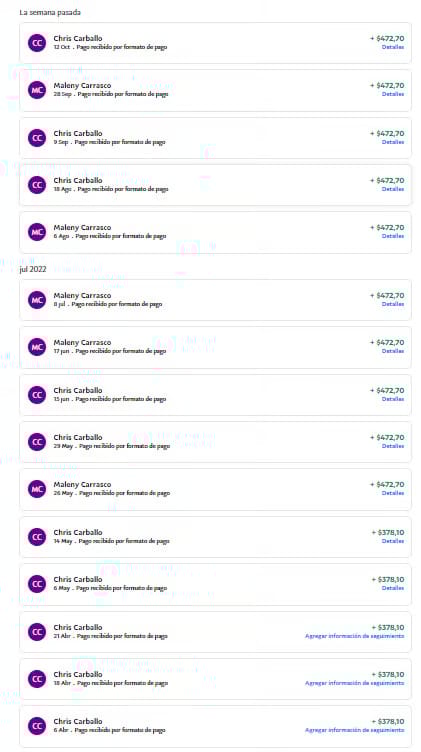Show Detalles for 26 May Maleny Carrasco payment

point(393,494)
